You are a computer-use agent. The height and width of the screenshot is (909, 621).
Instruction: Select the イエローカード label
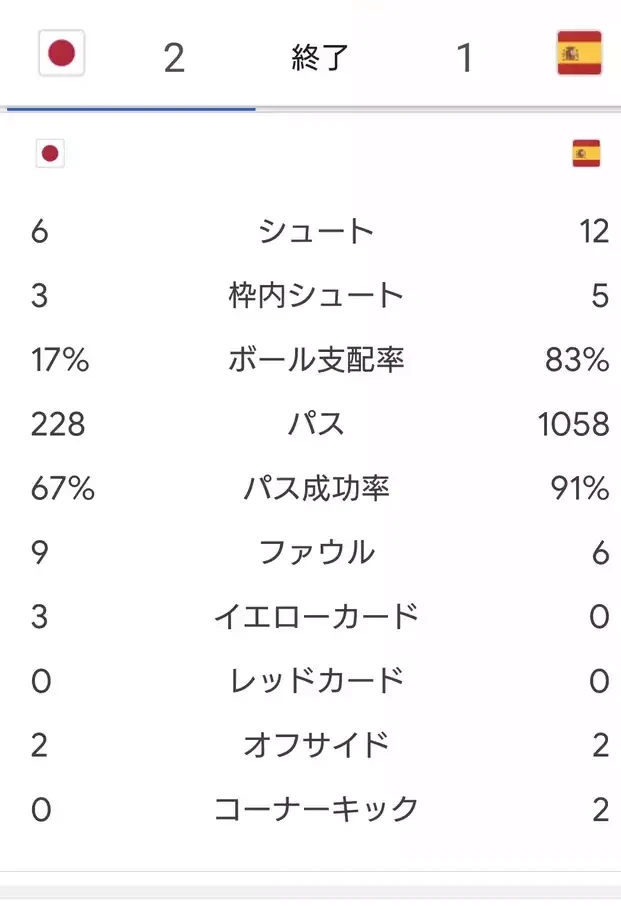[316, 616]
